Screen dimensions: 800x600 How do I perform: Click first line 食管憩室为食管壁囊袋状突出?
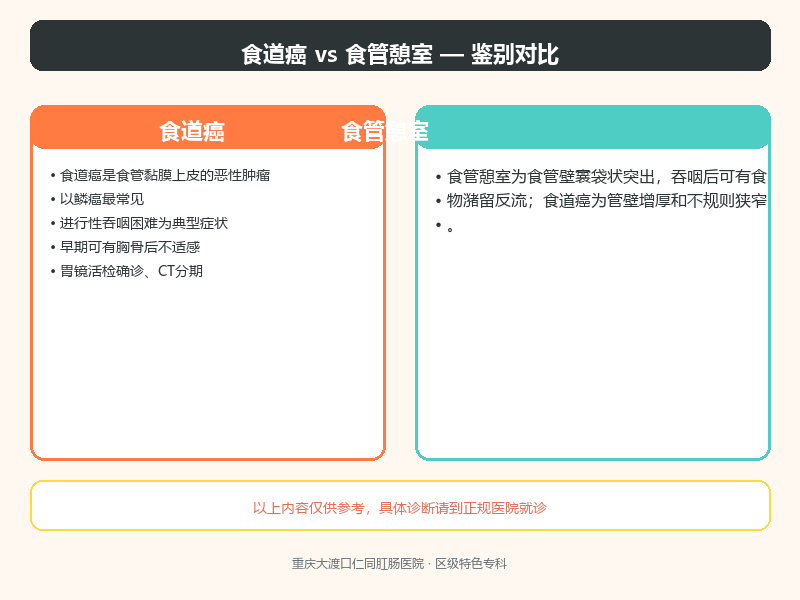[x=607, y=177]
